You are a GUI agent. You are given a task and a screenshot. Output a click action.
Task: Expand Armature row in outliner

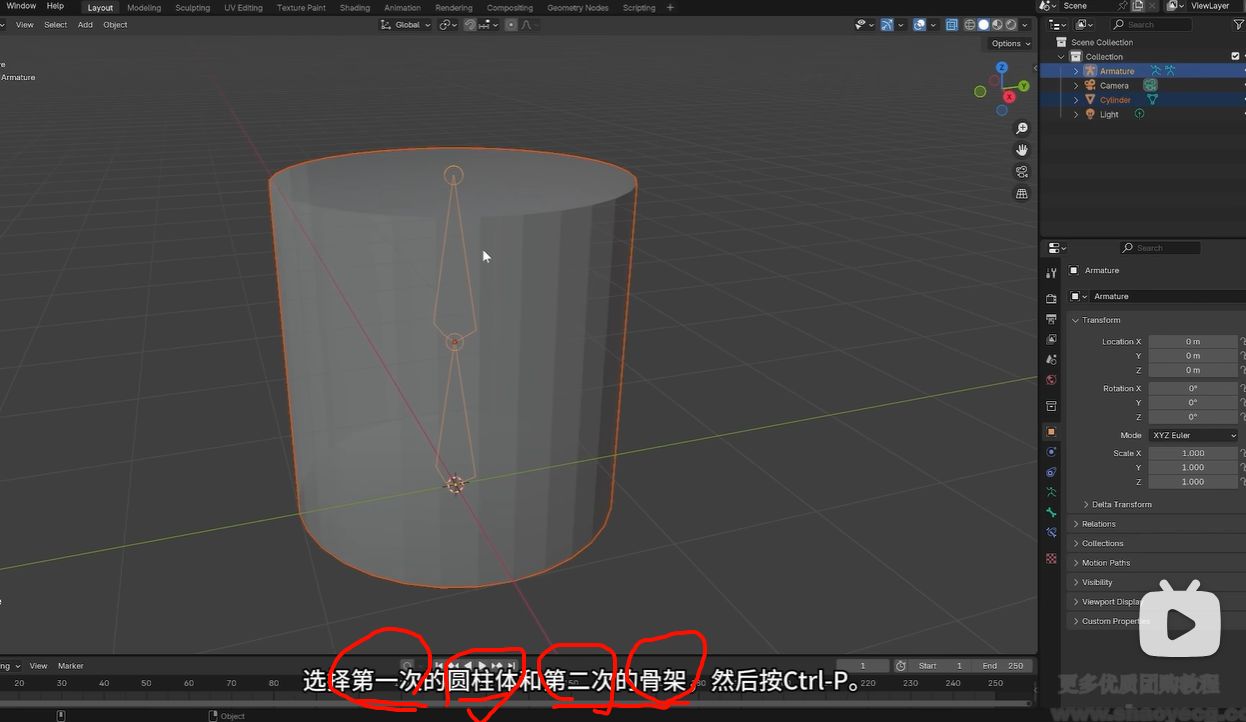point(1076,71)
